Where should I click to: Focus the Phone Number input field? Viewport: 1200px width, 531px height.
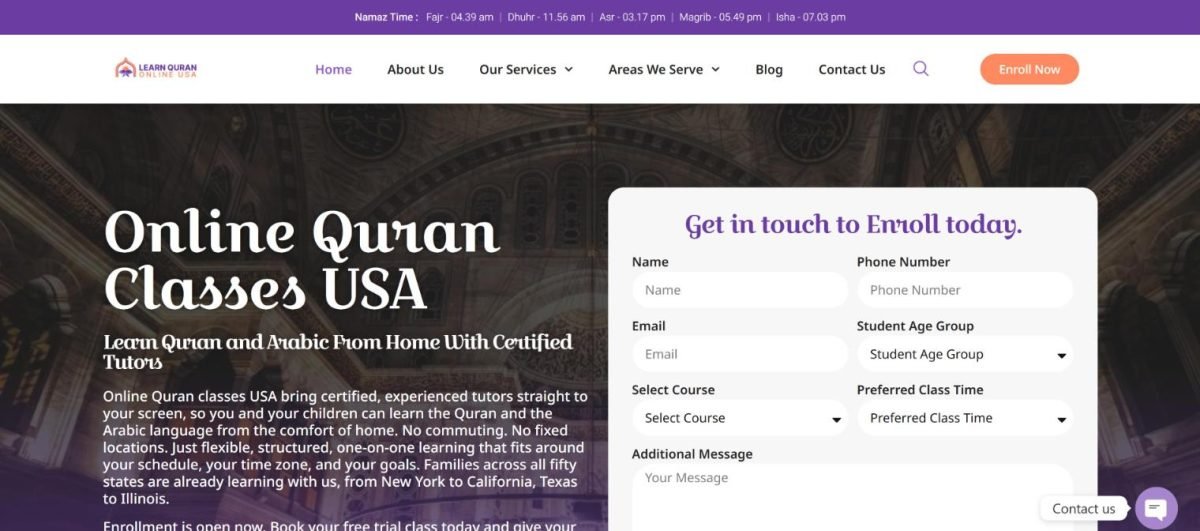(x=965, y=290)
